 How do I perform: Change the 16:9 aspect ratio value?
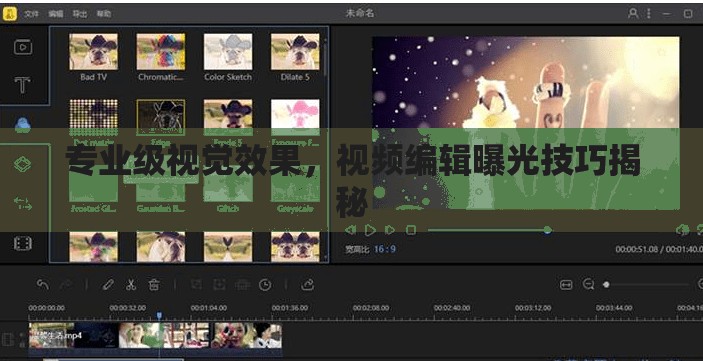coord(385,249)
